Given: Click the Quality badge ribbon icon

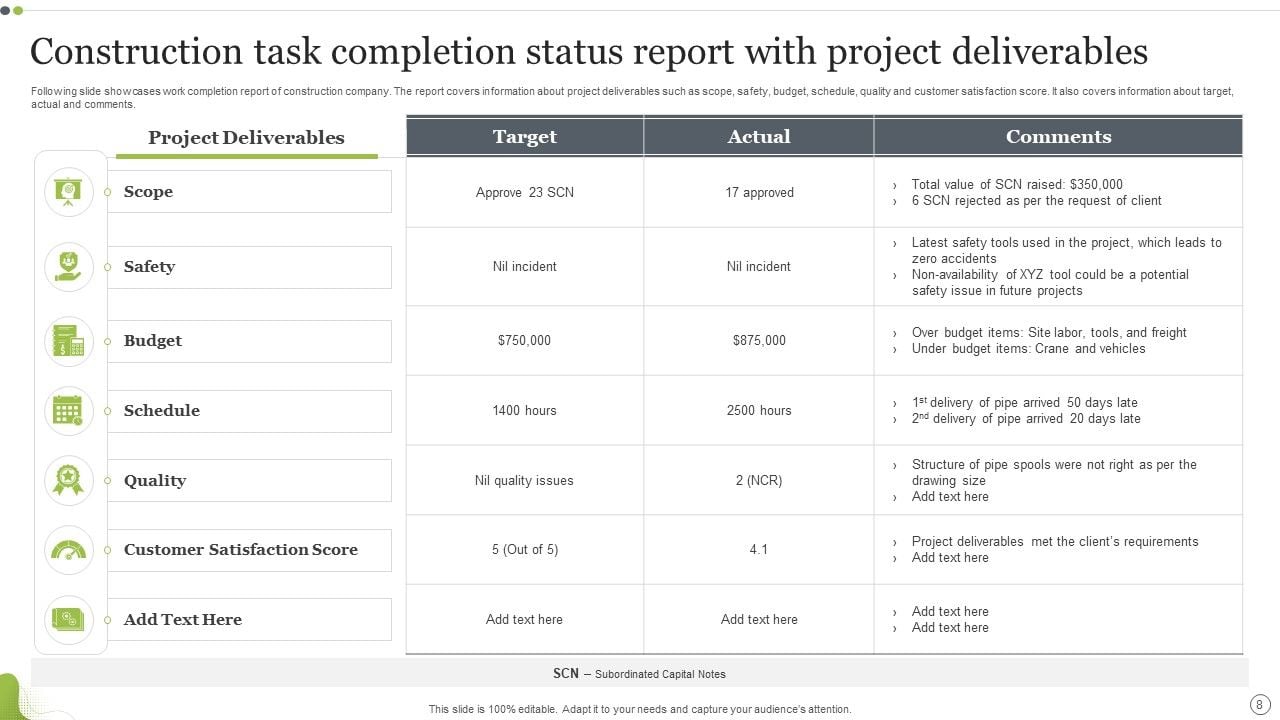Looking at the screenshot, I should coord(69,480).
